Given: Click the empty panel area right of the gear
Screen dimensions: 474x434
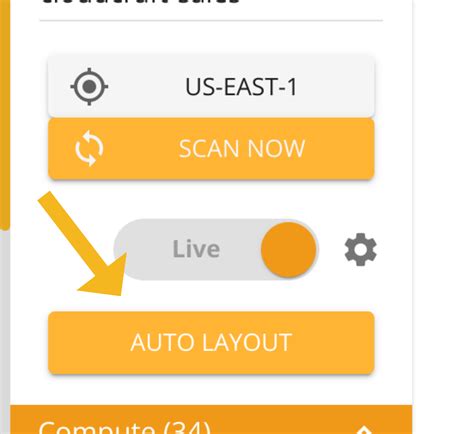Looking at the screenshot, I should tap(395, 250).
